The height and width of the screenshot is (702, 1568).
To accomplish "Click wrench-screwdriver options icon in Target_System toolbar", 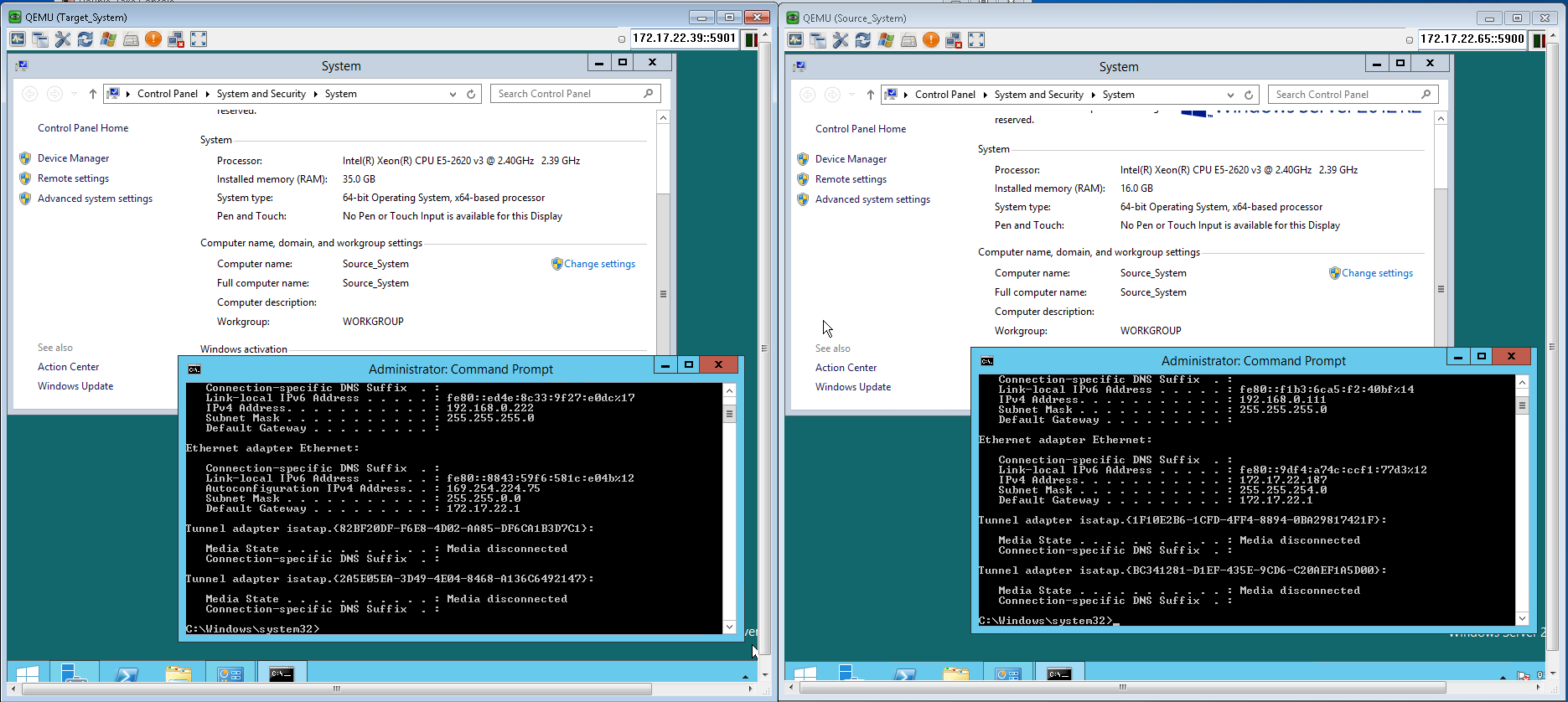I will point(63,39).
